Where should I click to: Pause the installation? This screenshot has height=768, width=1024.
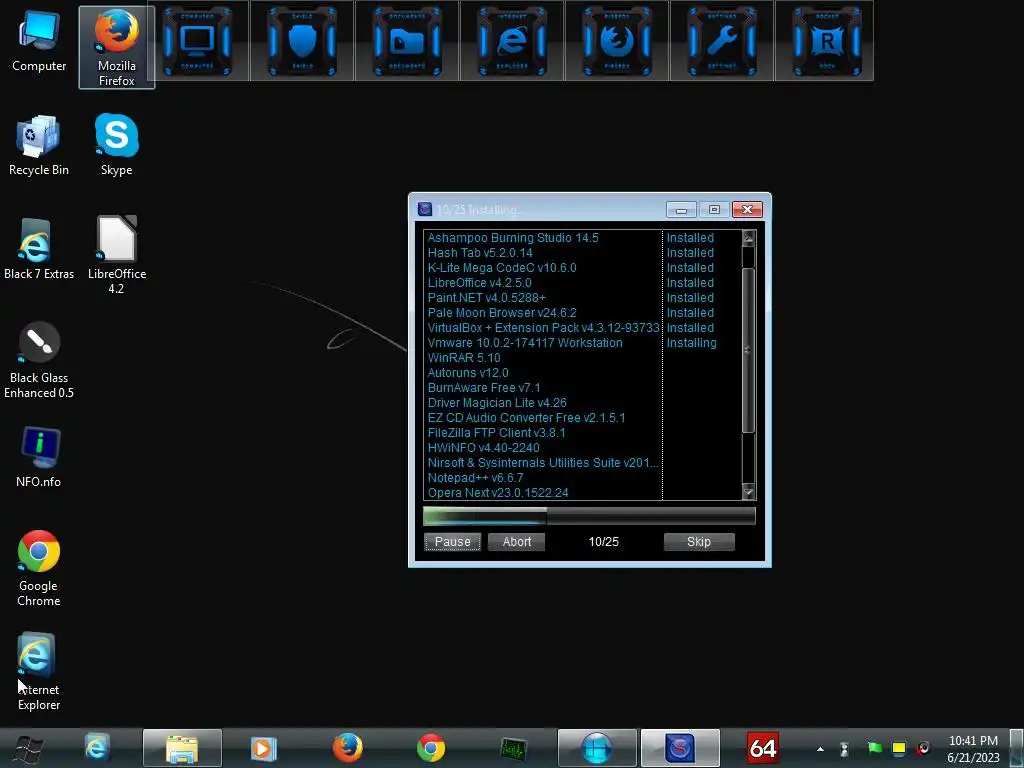(453, 542)
